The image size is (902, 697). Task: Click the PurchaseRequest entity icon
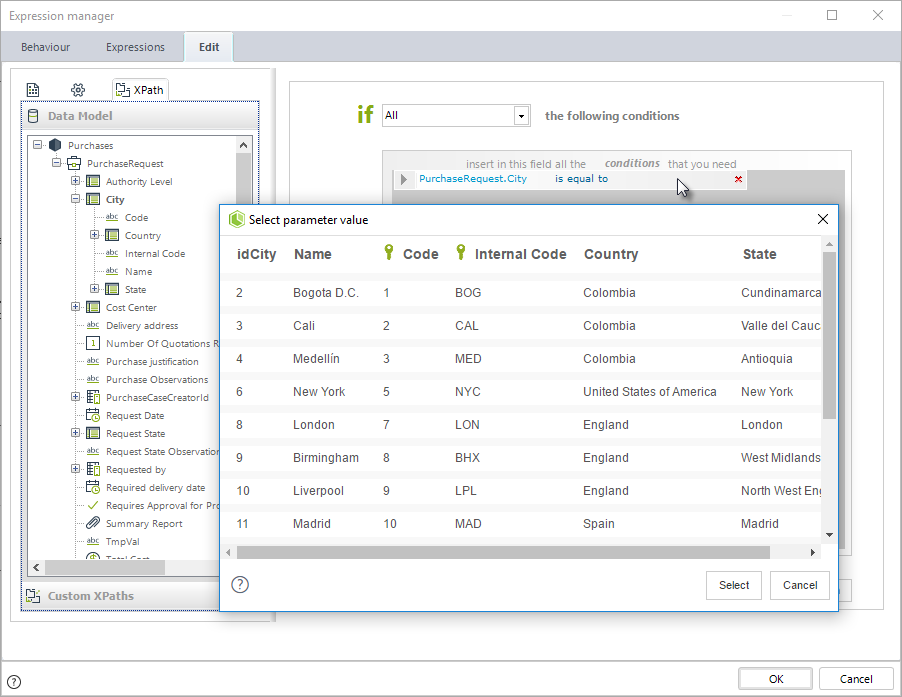click(74, 163)
